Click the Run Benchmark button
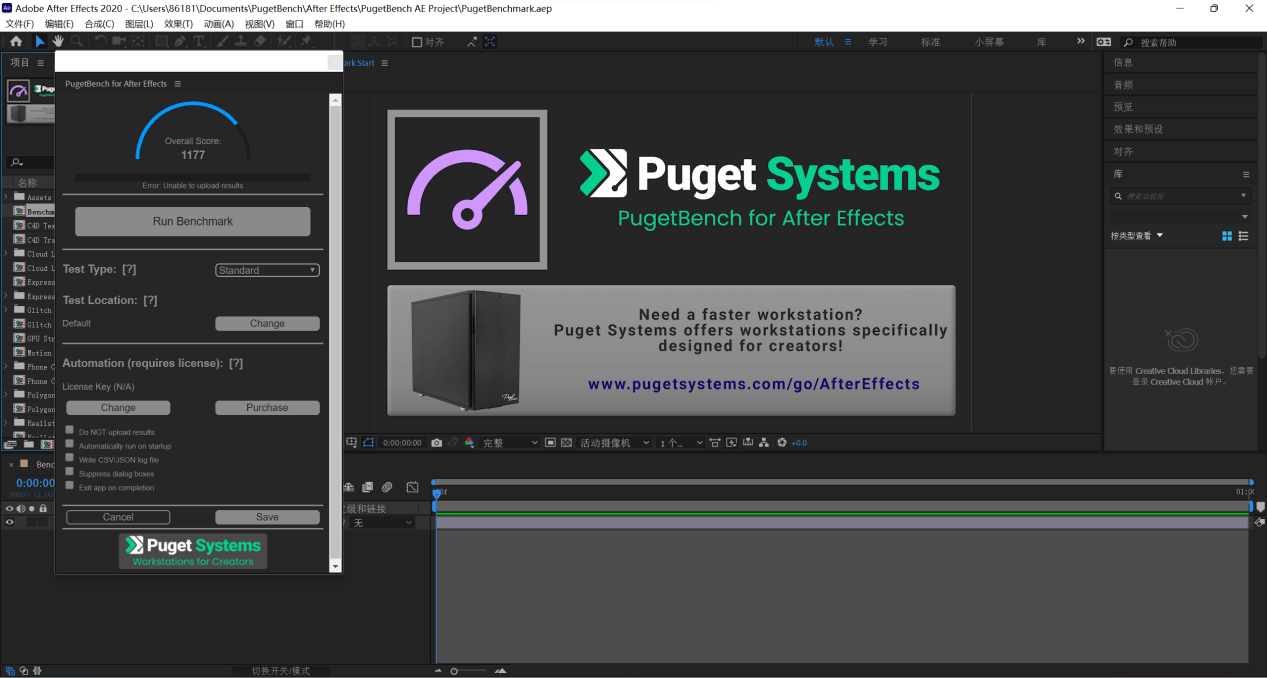1267x678 pixels. click(192, 221)
